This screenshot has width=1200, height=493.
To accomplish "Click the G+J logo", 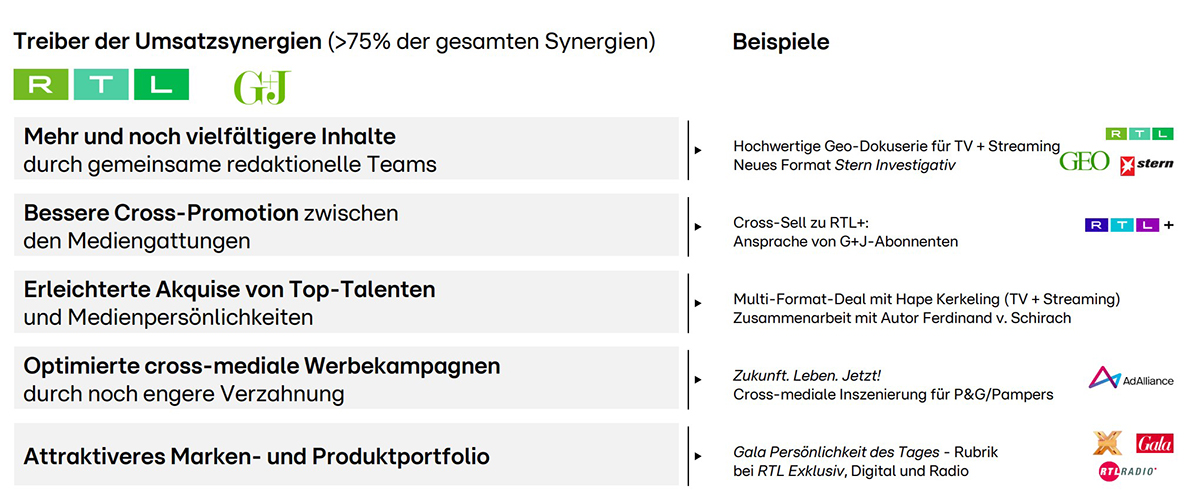I will [x=261, y=87].
